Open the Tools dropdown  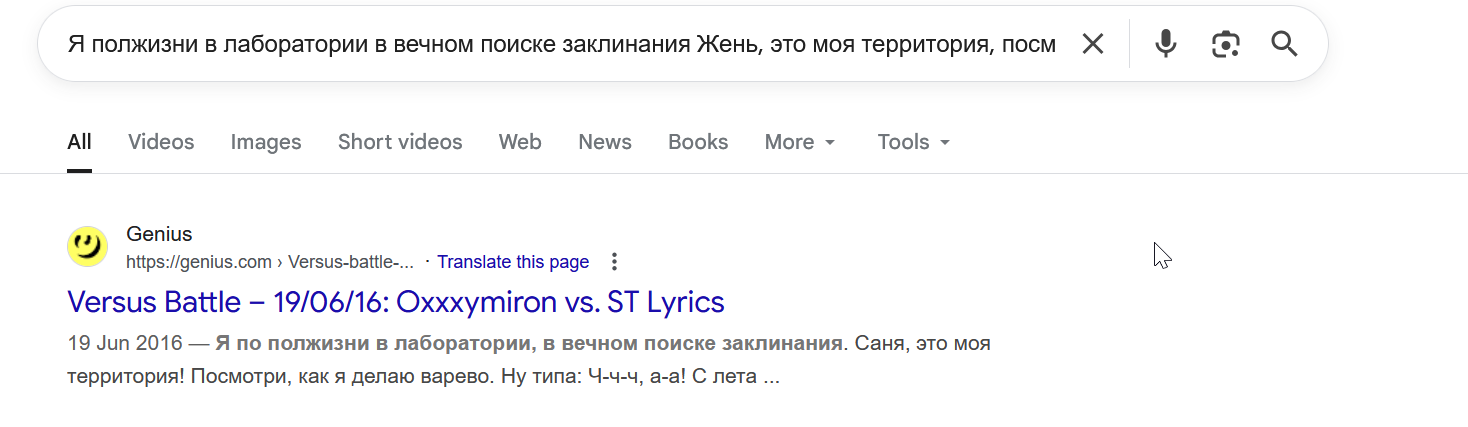click(x=913, y=142)
